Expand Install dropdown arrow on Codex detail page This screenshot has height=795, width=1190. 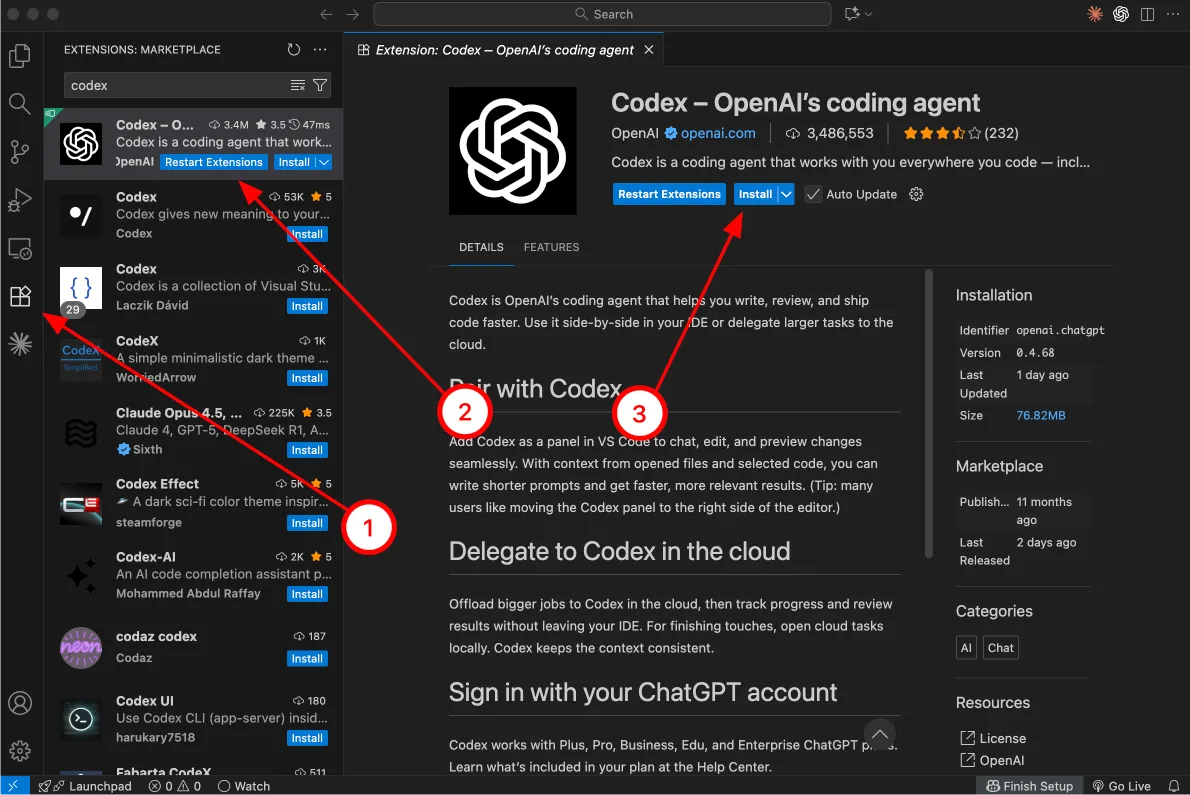point(787,194)
